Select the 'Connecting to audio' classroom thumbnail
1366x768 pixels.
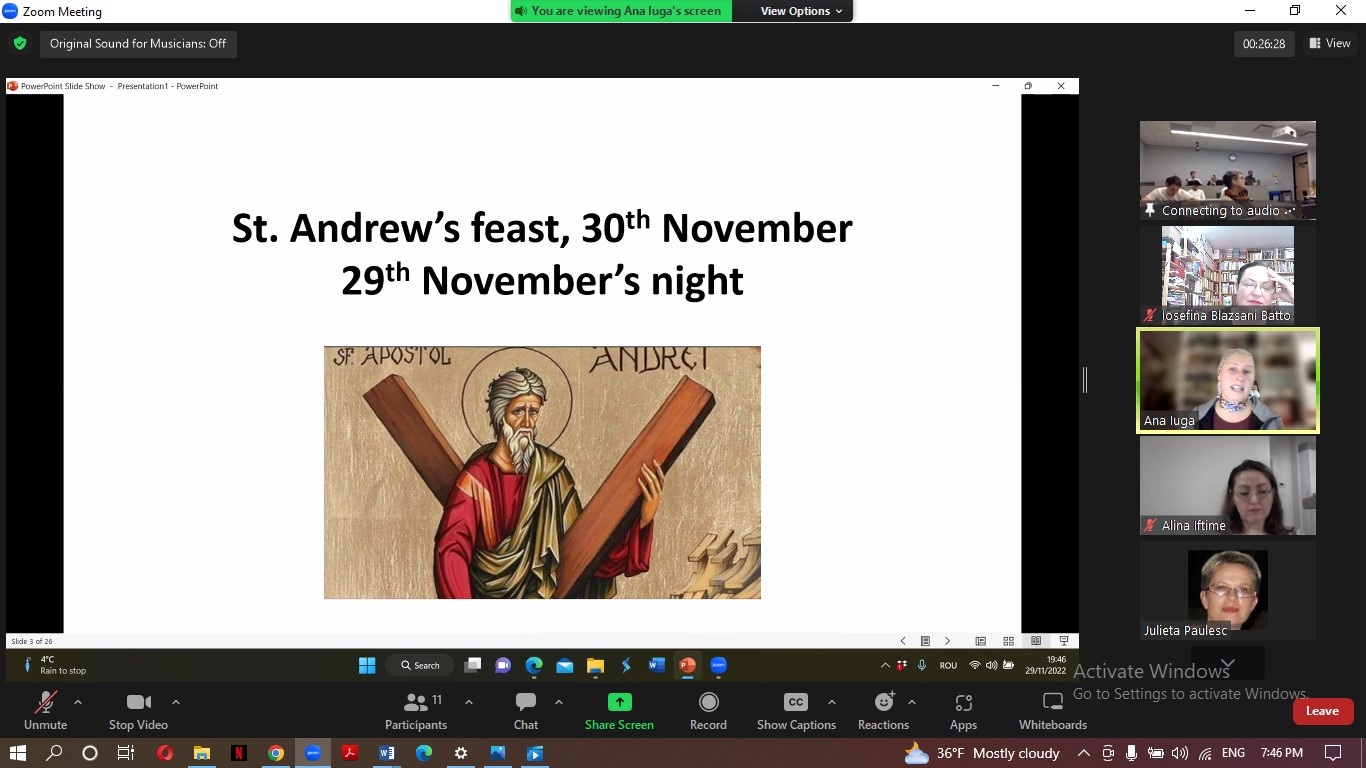[x=1228, y=170]
